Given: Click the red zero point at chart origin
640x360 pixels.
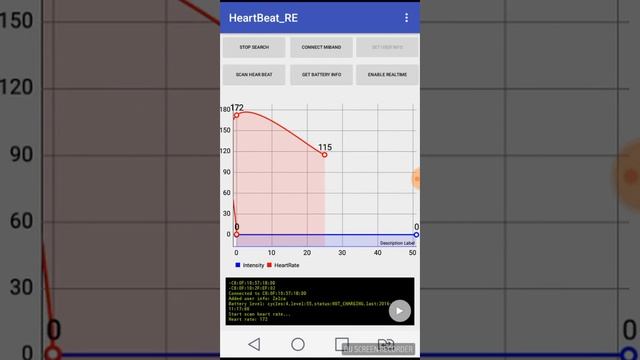Looking at the screenshot, I should (236, 234).
